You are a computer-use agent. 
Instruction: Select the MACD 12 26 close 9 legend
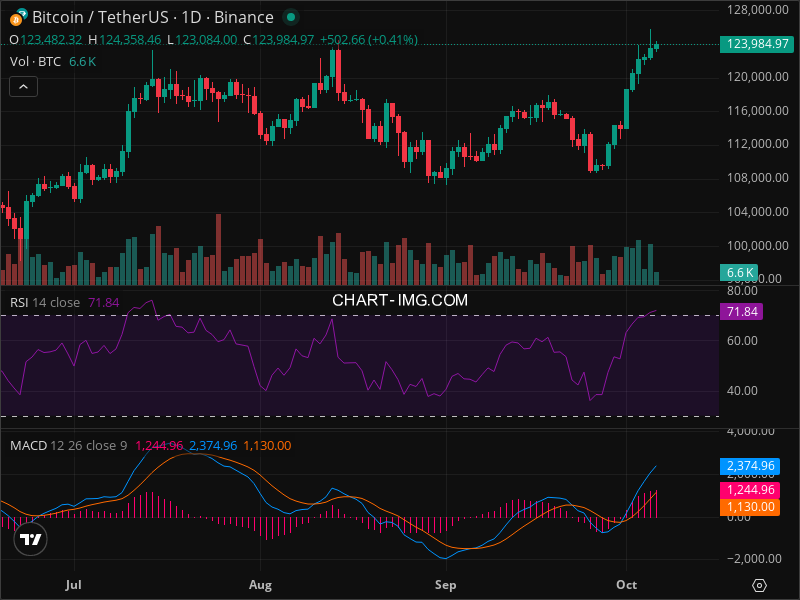click(x=68, y=445)
